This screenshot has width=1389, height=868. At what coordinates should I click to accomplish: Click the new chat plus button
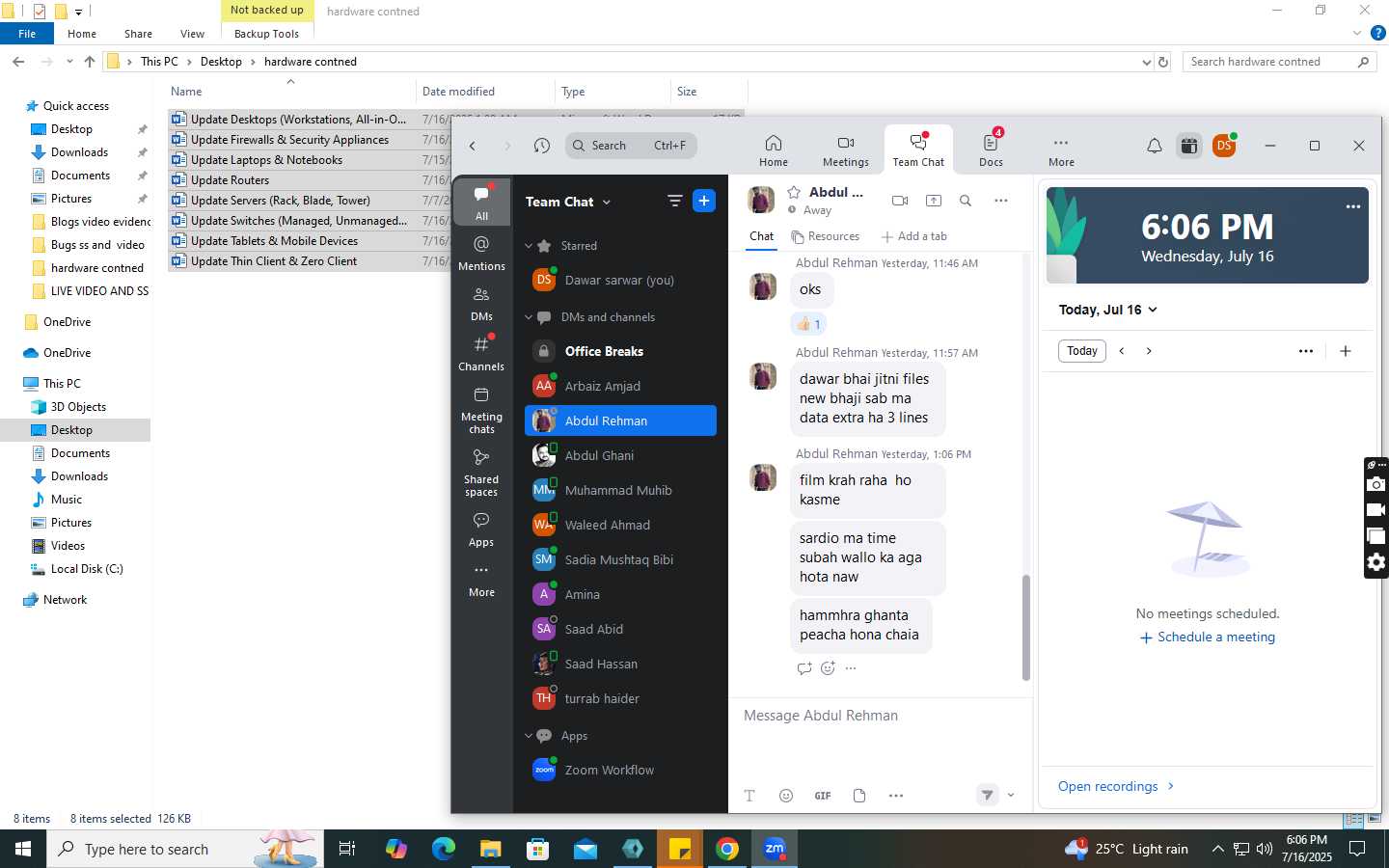pos(704,201)
